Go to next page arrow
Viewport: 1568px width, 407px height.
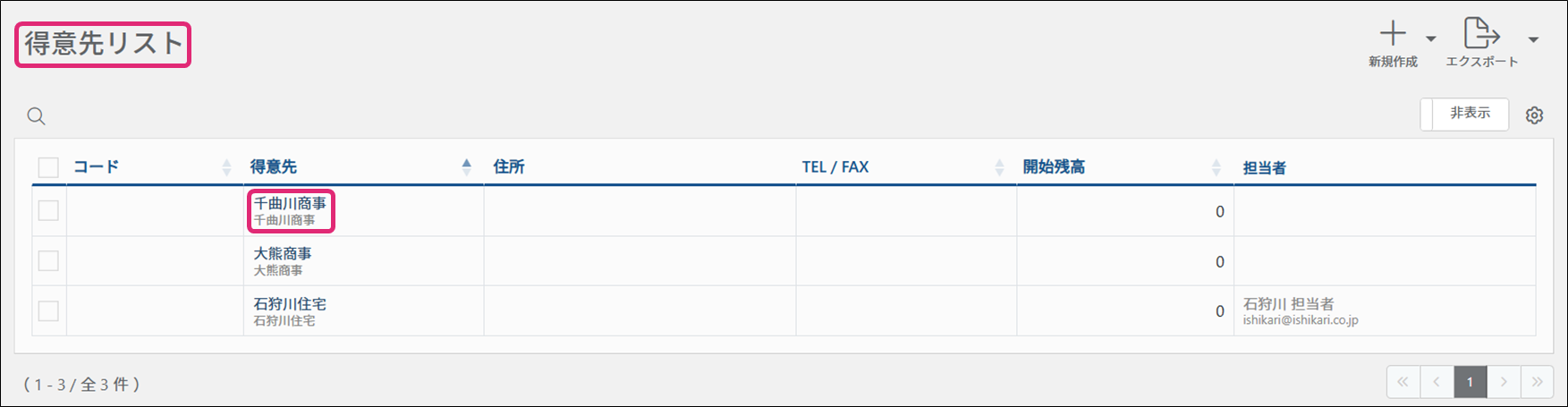pos(1504,382)
